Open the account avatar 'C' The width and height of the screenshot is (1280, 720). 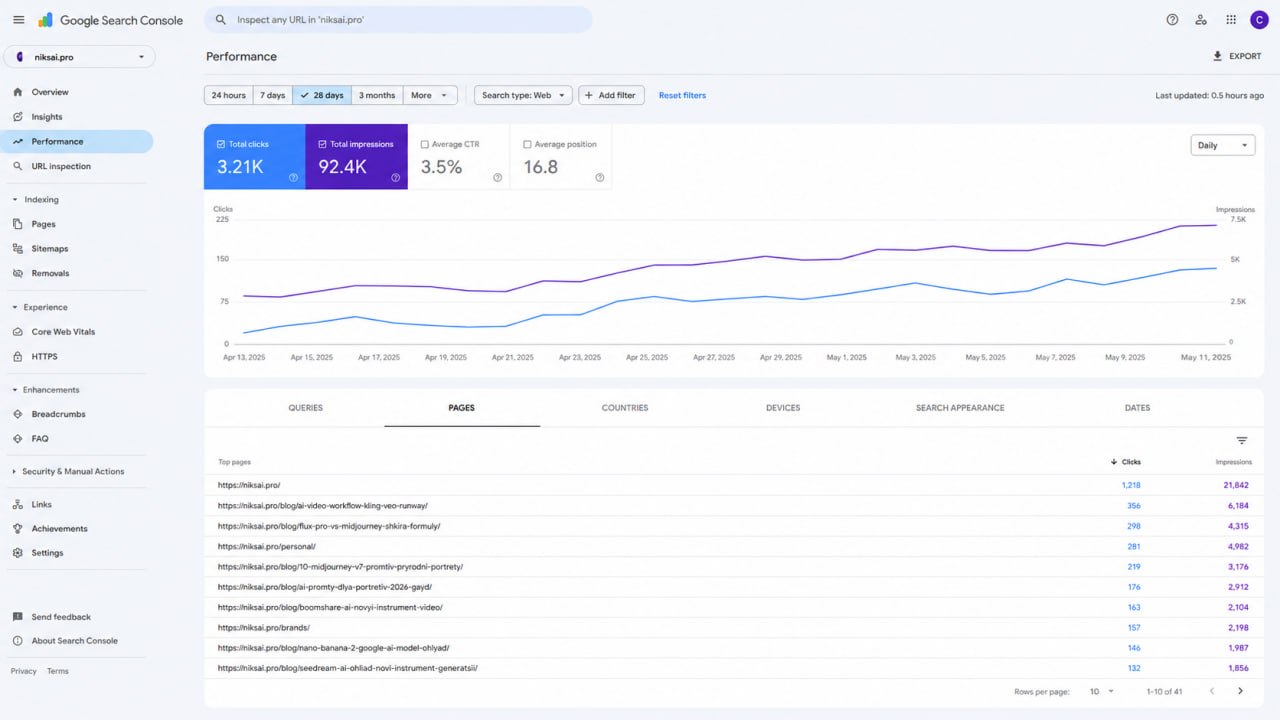tap(1259, 20)
